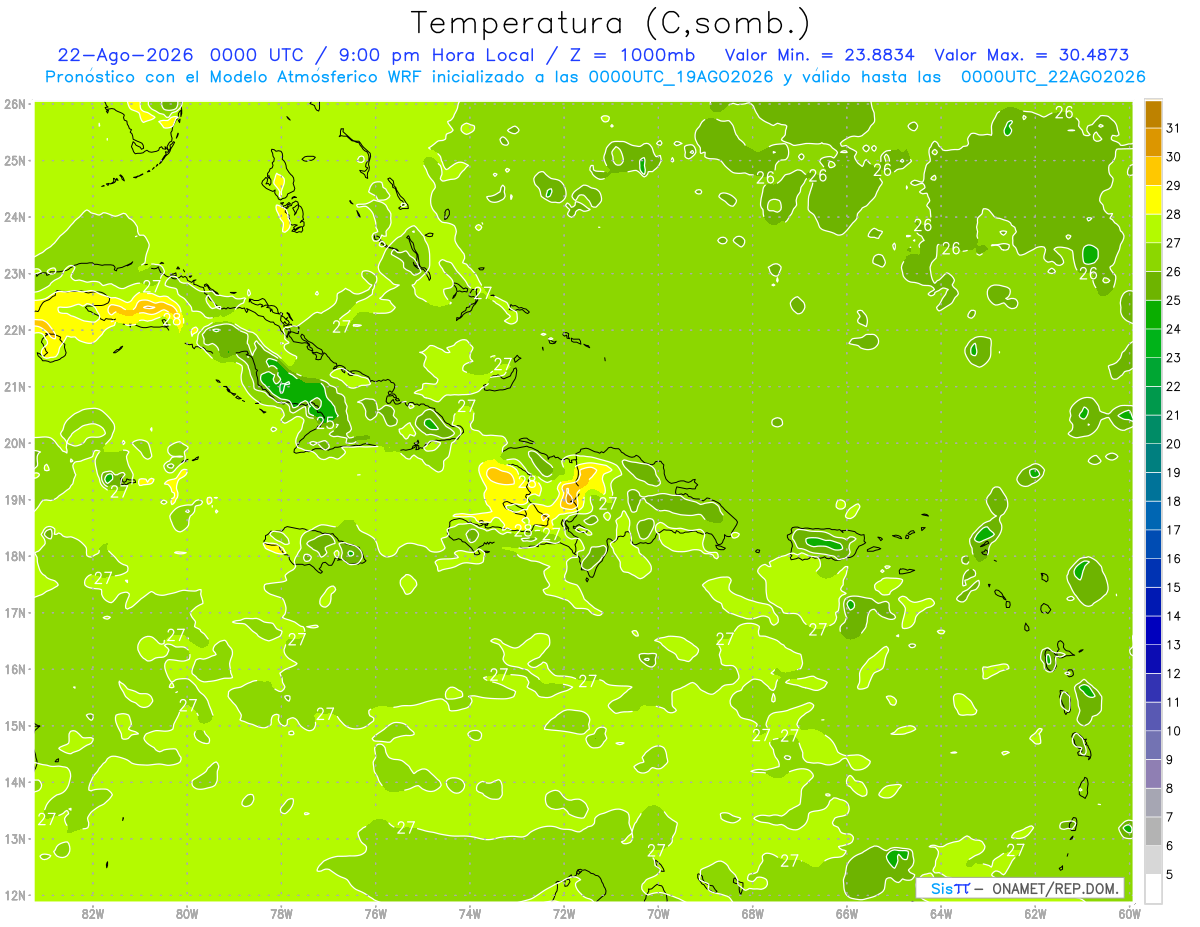Viewport: 1200px width, 927px height.
Task: Click the orange color bar segment between 30 and 31
Action: pos(1153,143)
